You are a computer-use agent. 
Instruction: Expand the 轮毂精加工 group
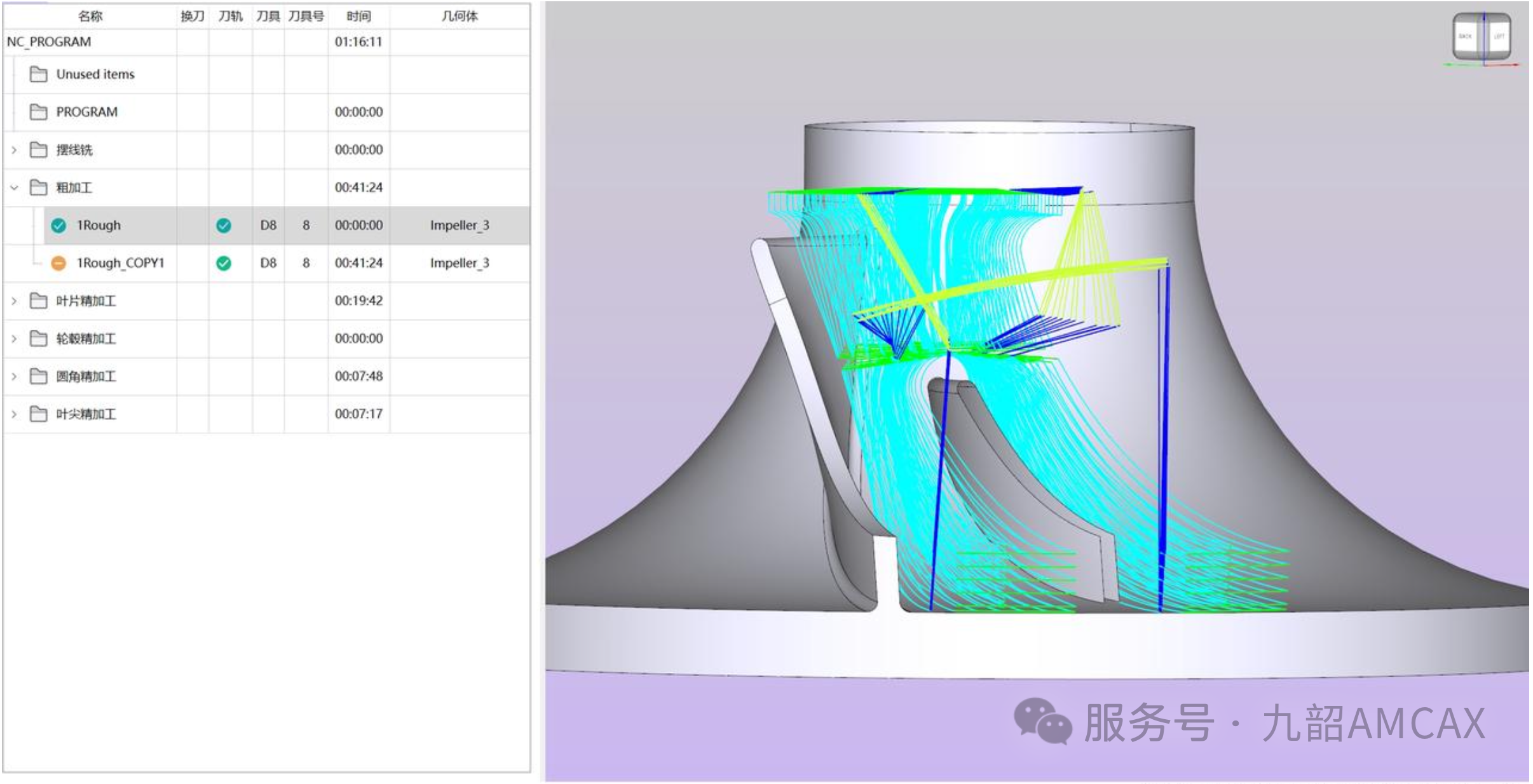(14, 339)
